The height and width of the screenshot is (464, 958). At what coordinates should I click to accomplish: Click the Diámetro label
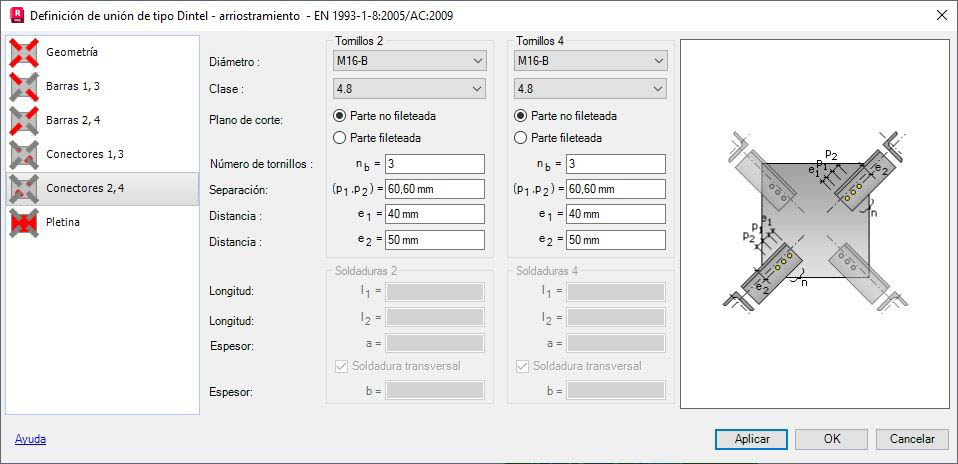coord(235,62)
